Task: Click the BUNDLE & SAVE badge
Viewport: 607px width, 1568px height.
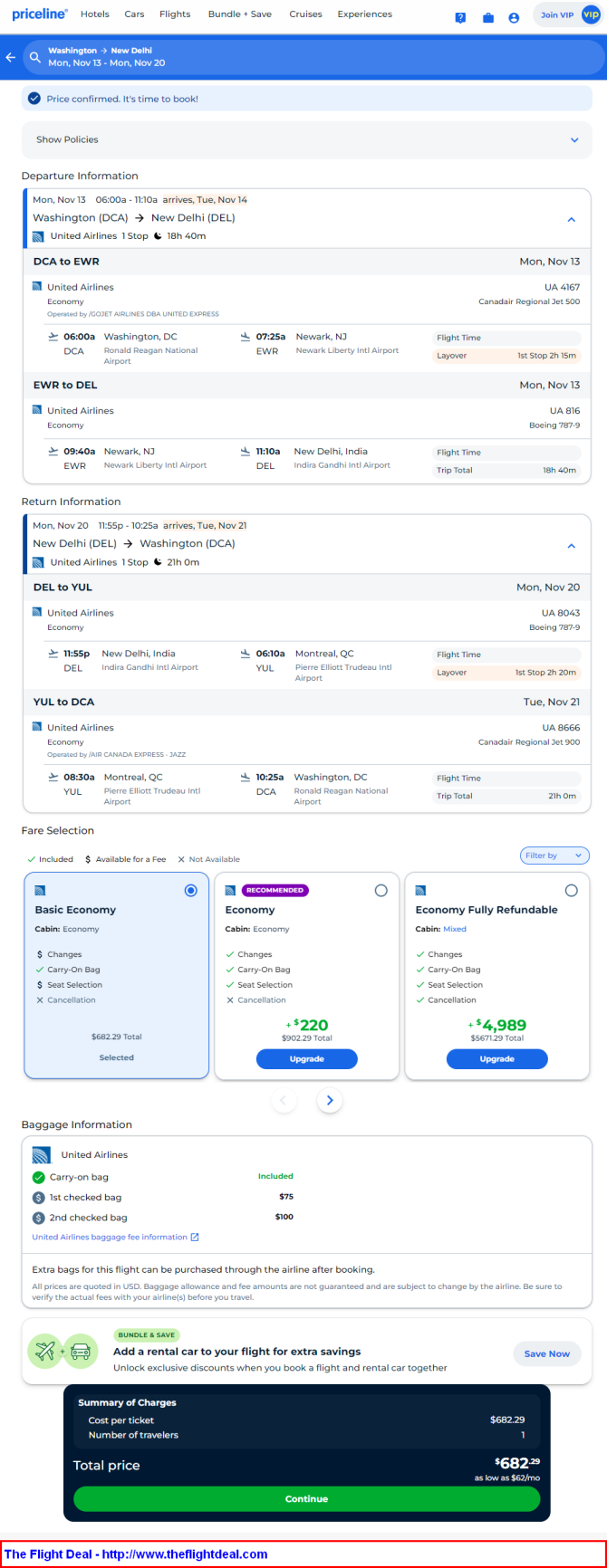Action: click(x=147, y=1334)
